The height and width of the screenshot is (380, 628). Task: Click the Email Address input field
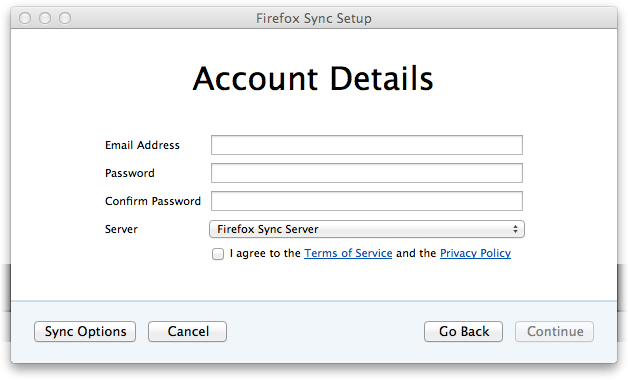pyautogui.click(x=366, y=145)
